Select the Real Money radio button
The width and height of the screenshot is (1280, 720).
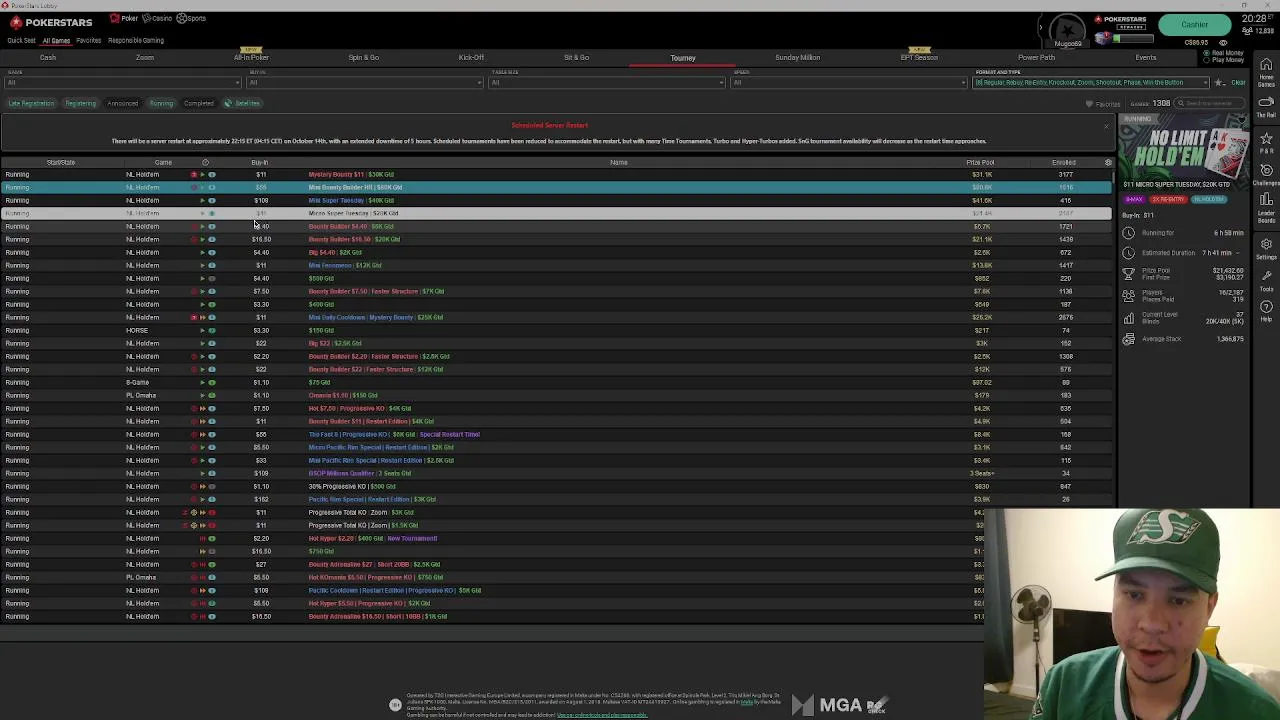1206,53
